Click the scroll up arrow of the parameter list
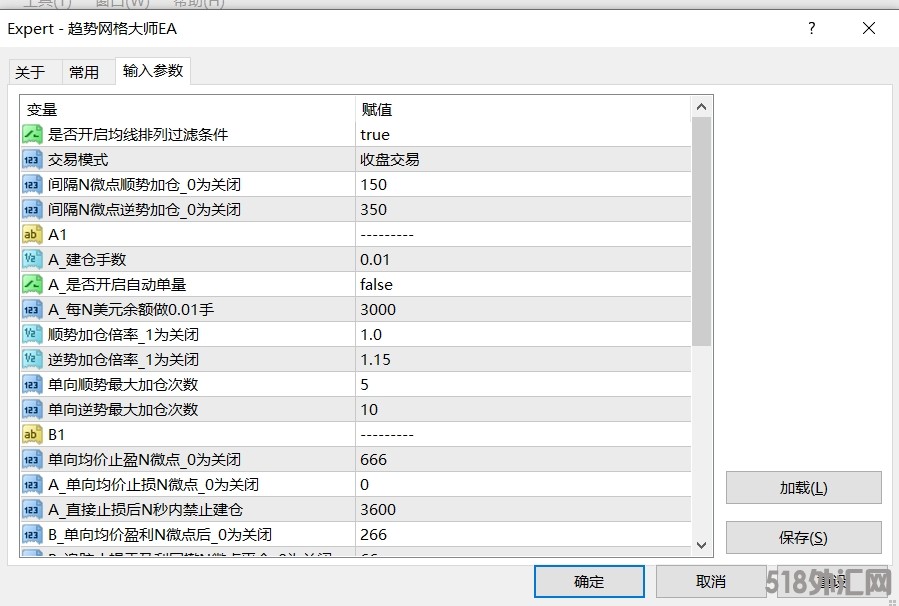 click(x=701, y=107)
